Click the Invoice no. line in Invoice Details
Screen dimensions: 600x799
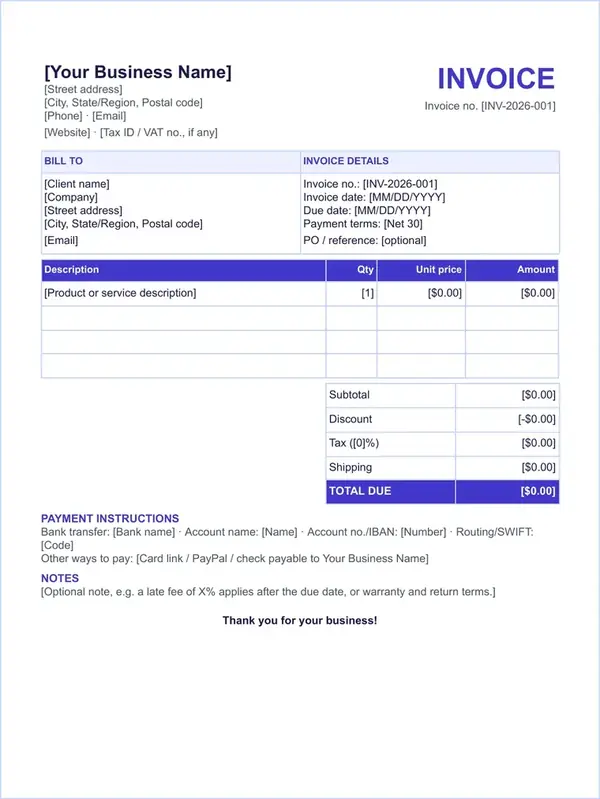click(x=370, y=184)
